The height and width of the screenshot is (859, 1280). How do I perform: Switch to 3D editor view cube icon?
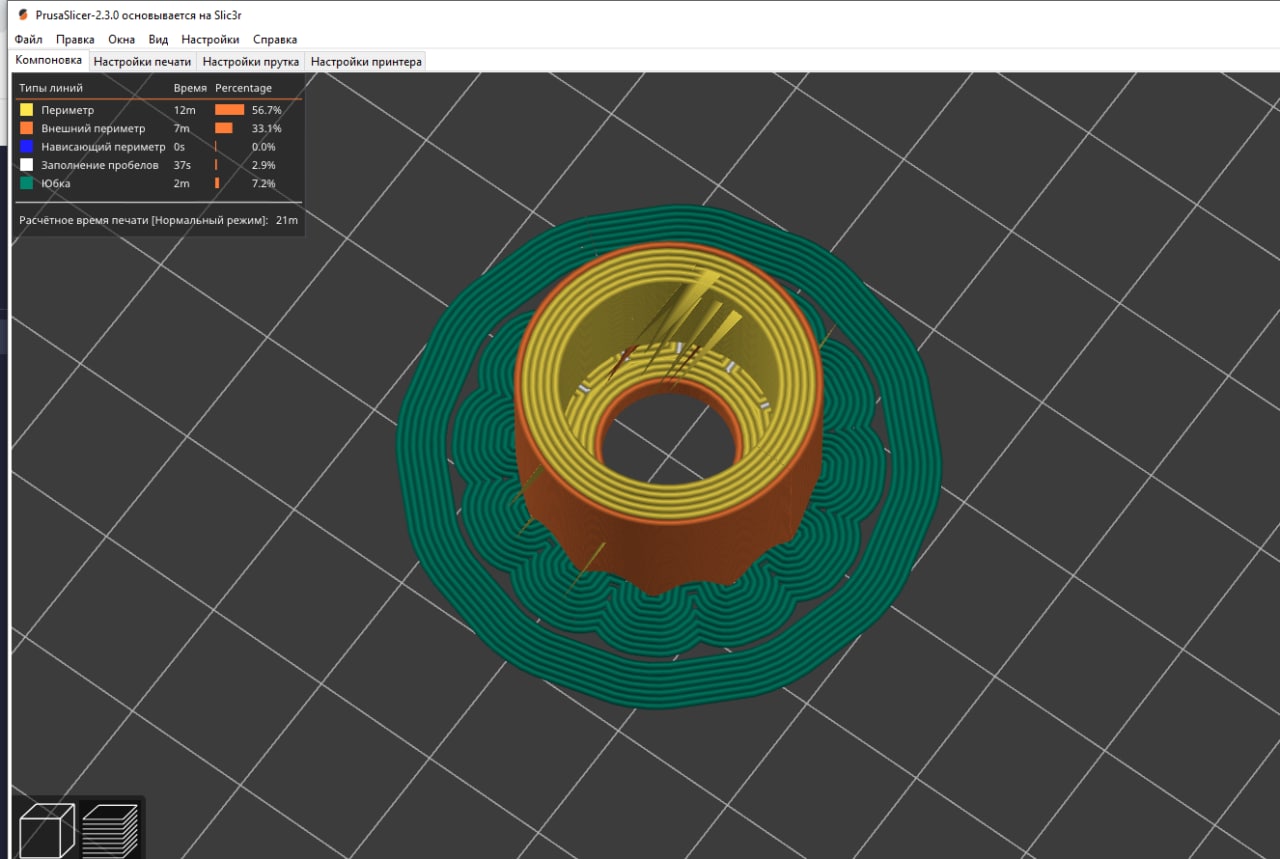tap(47, 829)
